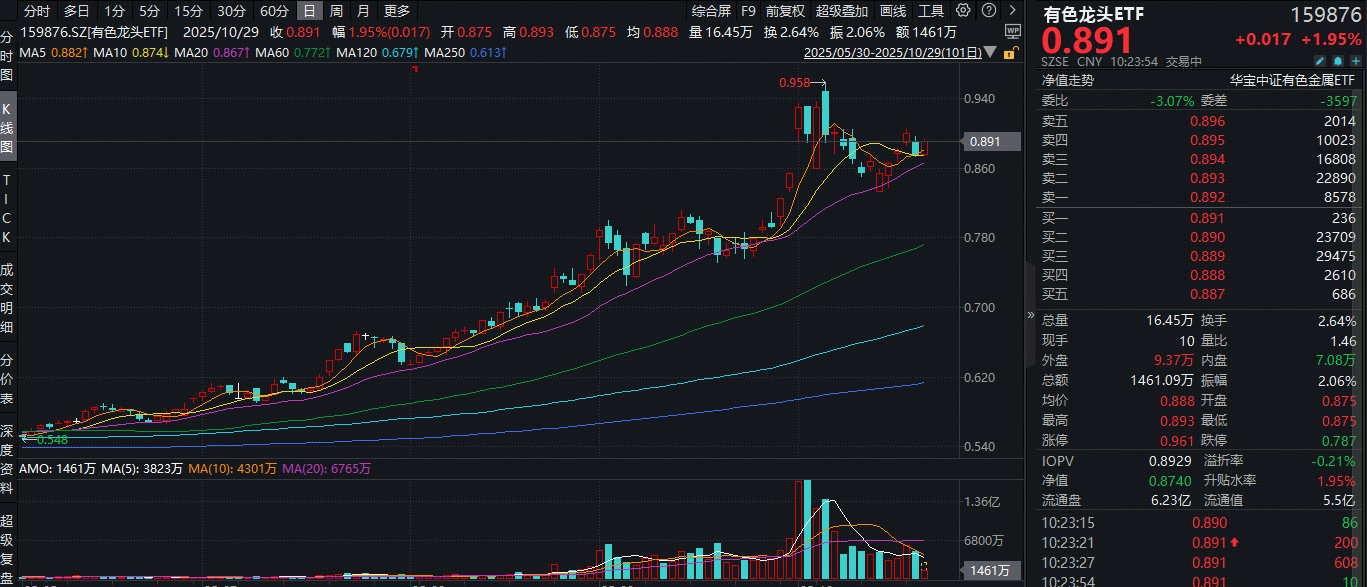Click the pencil annotation icon
Image resolution: width=1367 pixels, height=587 pixels.
point(1320,61)
